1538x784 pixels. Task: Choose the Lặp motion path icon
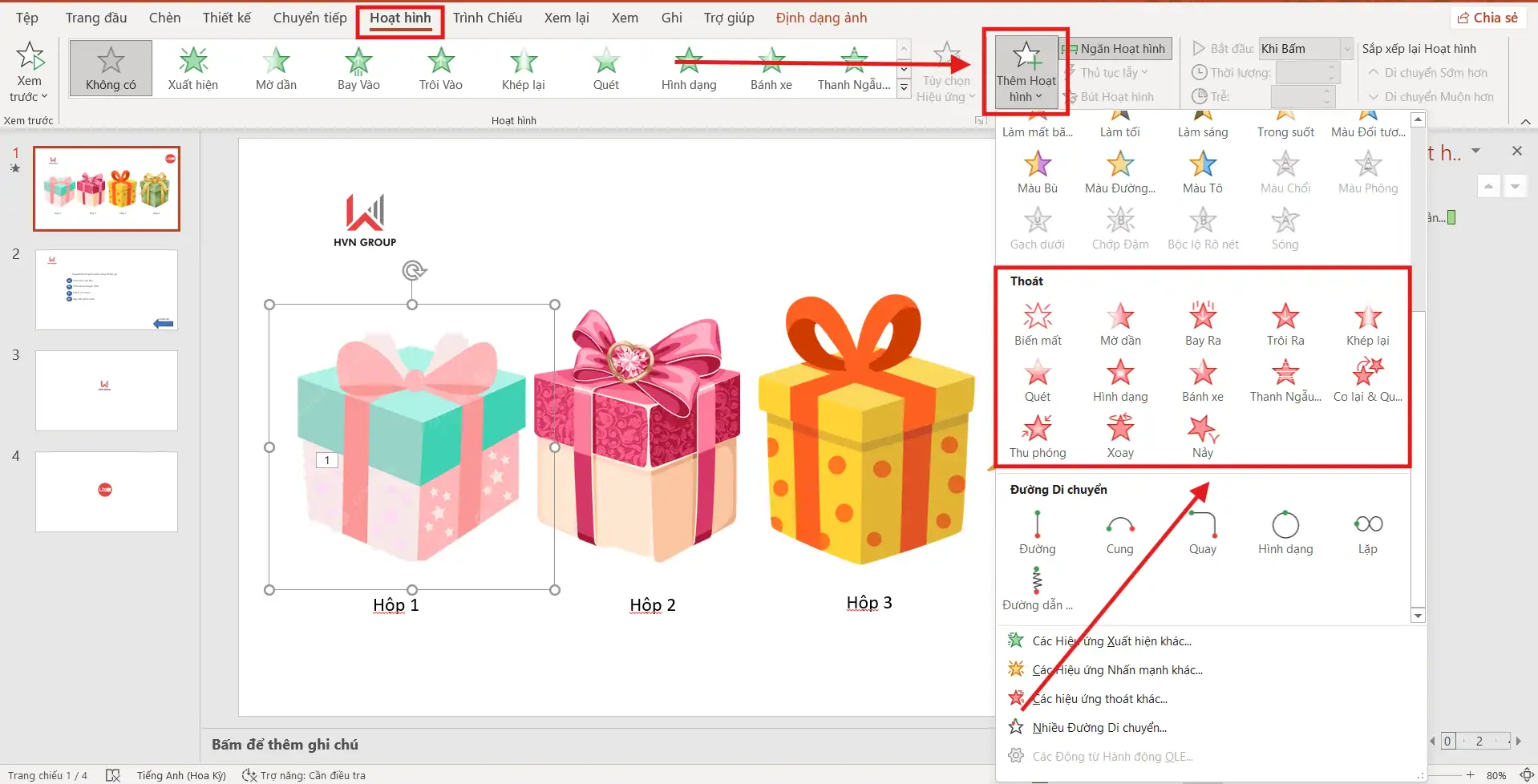point(1367,533)
